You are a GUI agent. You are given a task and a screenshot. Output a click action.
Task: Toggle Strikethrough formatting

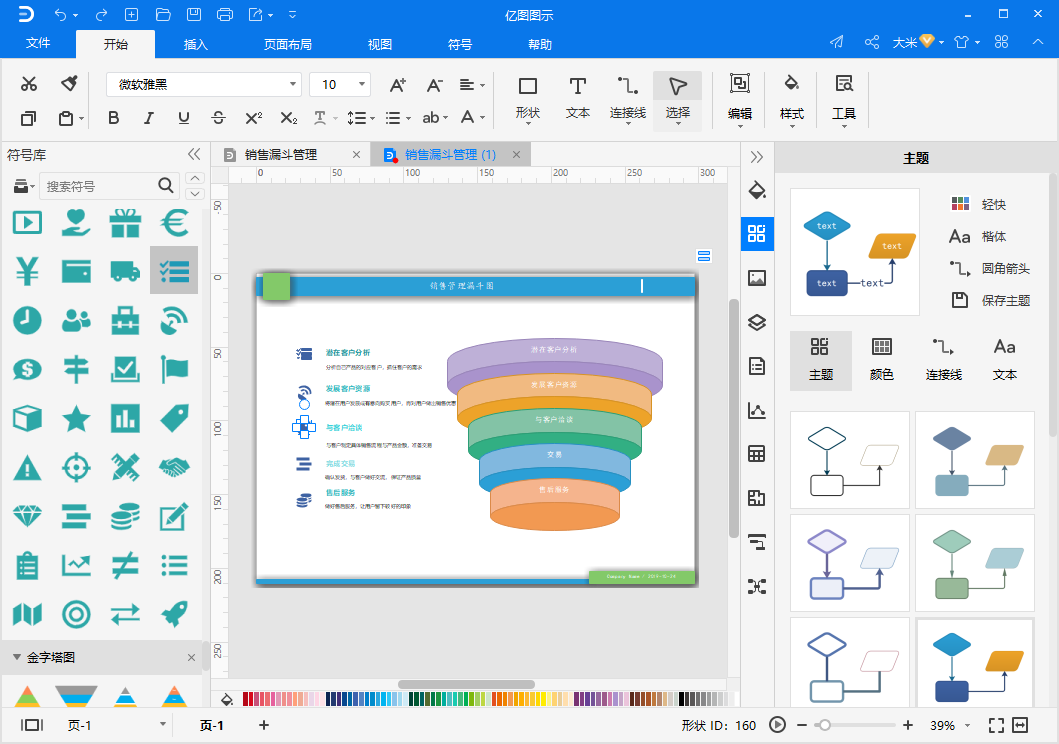[x=218, y=118]
